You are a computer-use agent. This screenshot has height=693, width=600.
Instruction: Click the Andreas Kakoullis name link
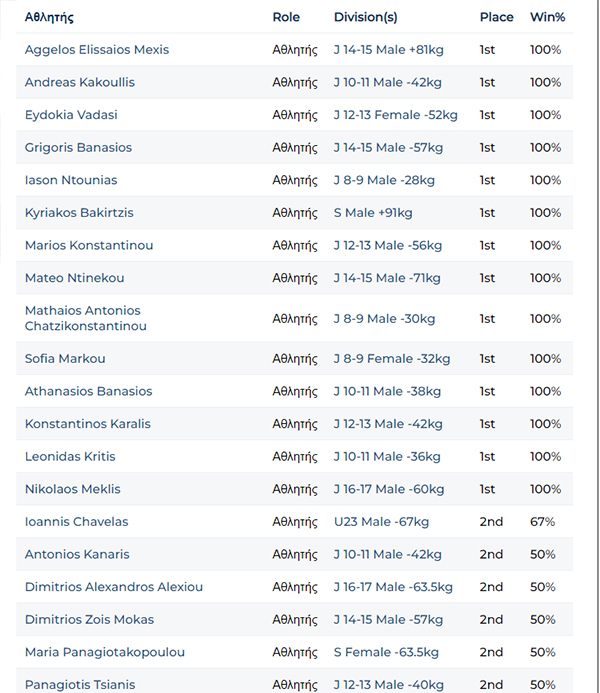coord(80,82)
